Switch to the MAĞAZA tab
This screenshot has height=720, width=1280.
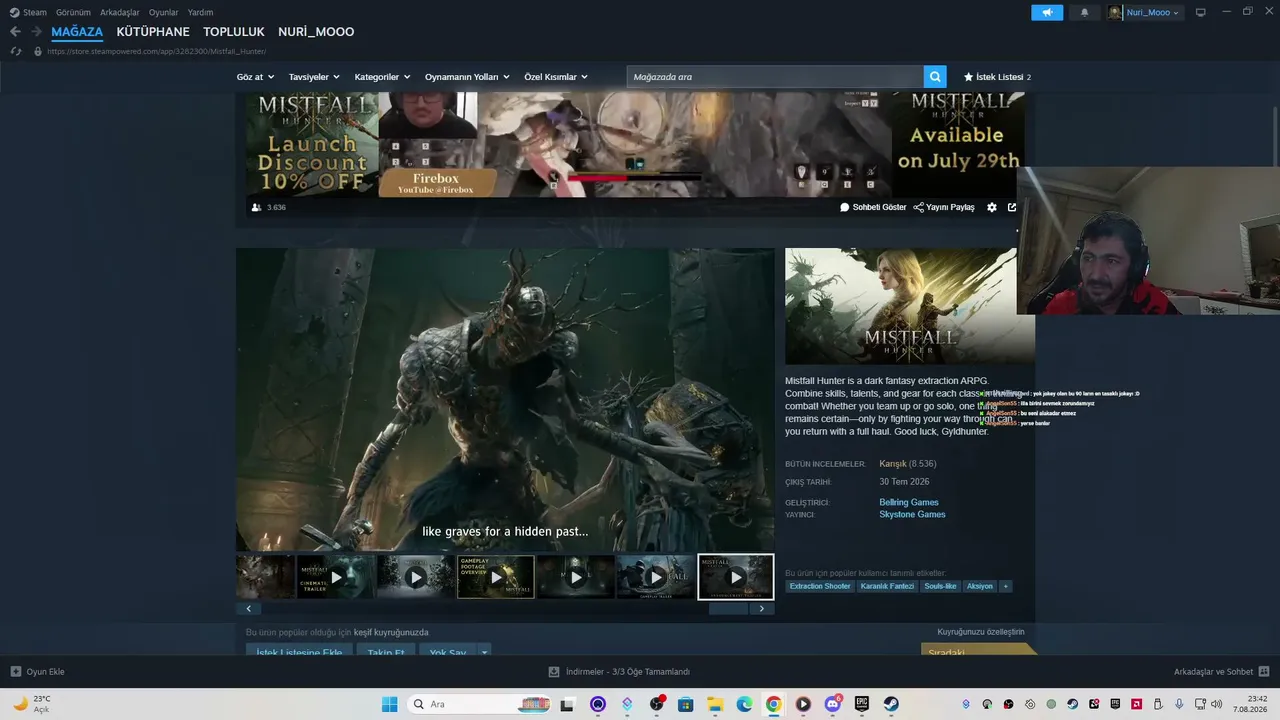coord(77,32)
